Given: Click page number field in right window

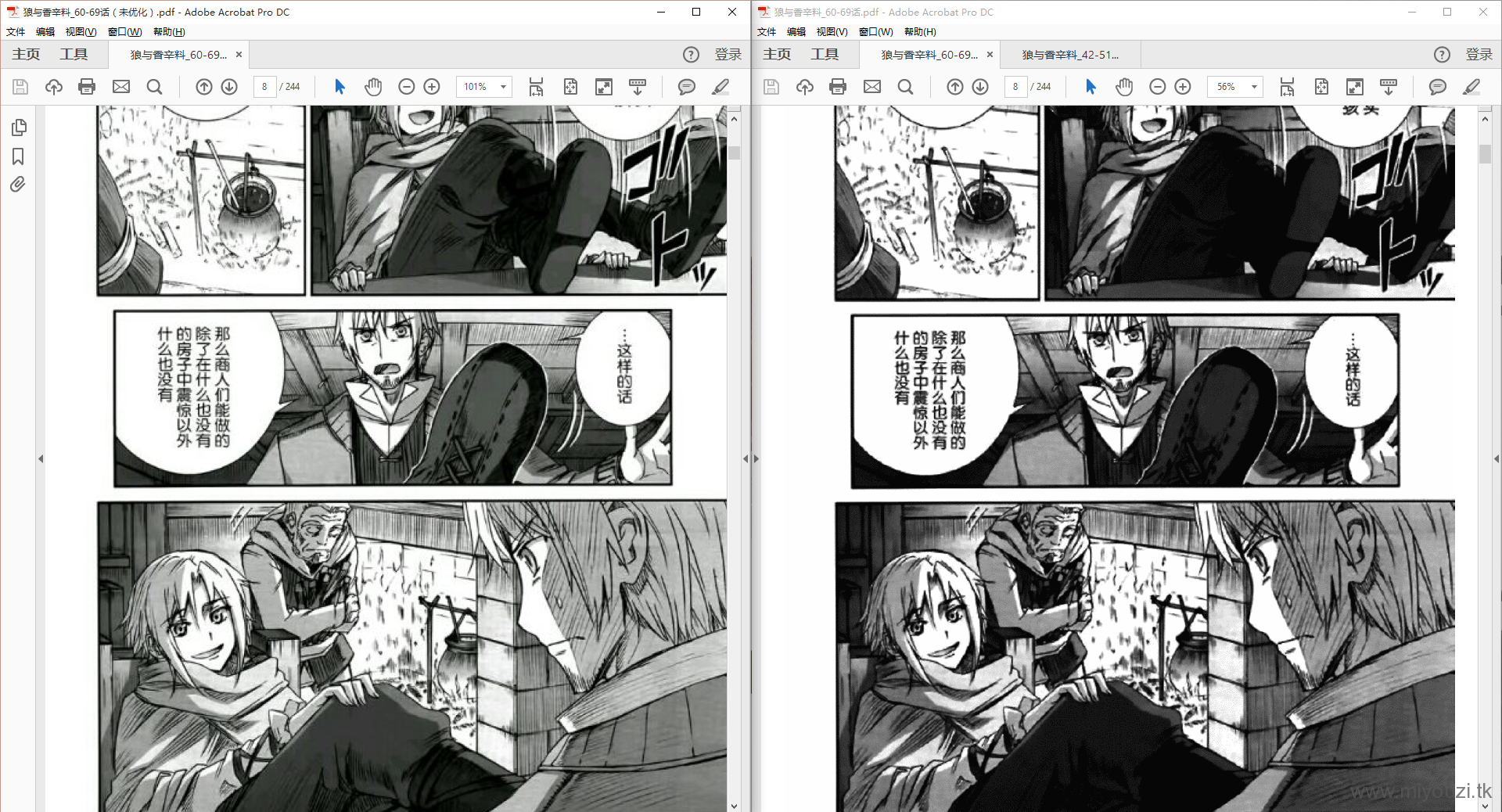Looking at the screenshot, I should point(1016,87).
